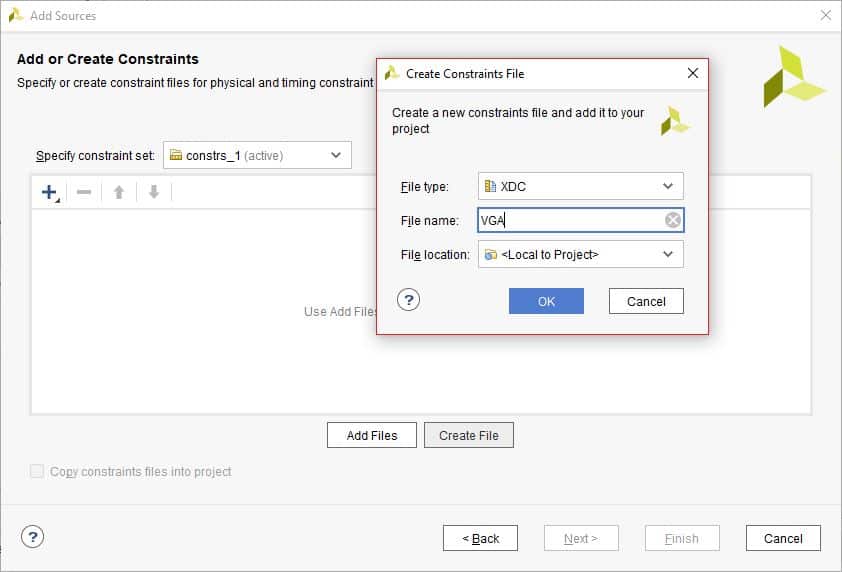Click the minus Remove constraints icon
The height and width of the screenshot is (572, 842).
[84, 192]
